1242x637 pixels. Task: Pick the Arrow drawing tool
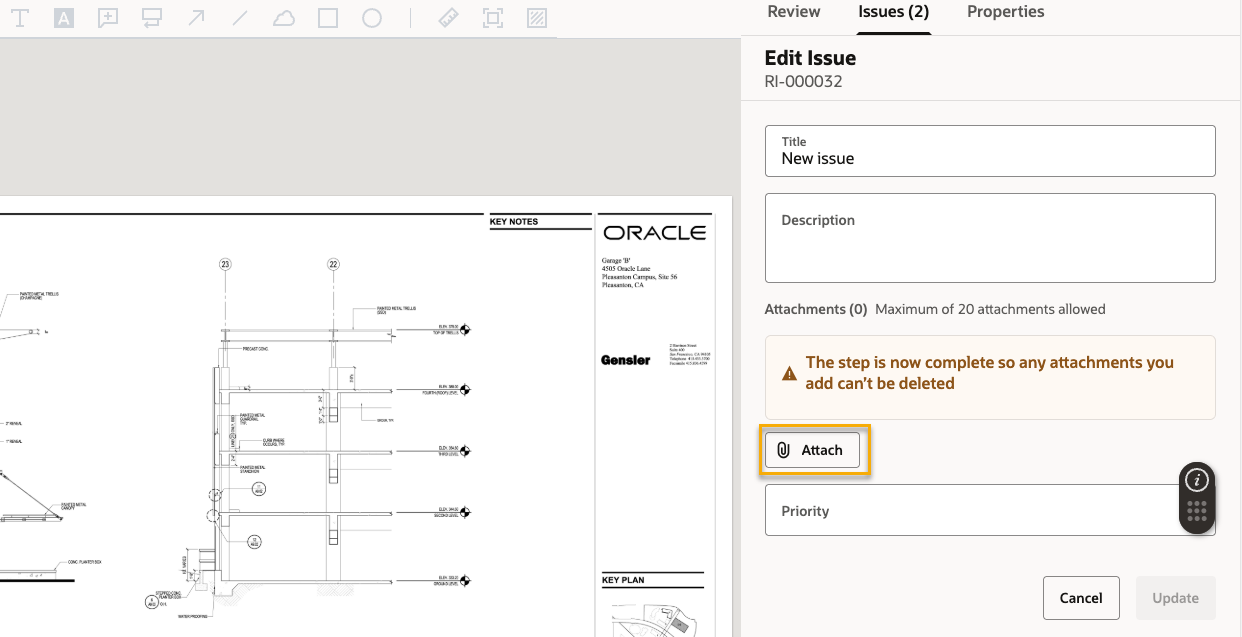196,18
